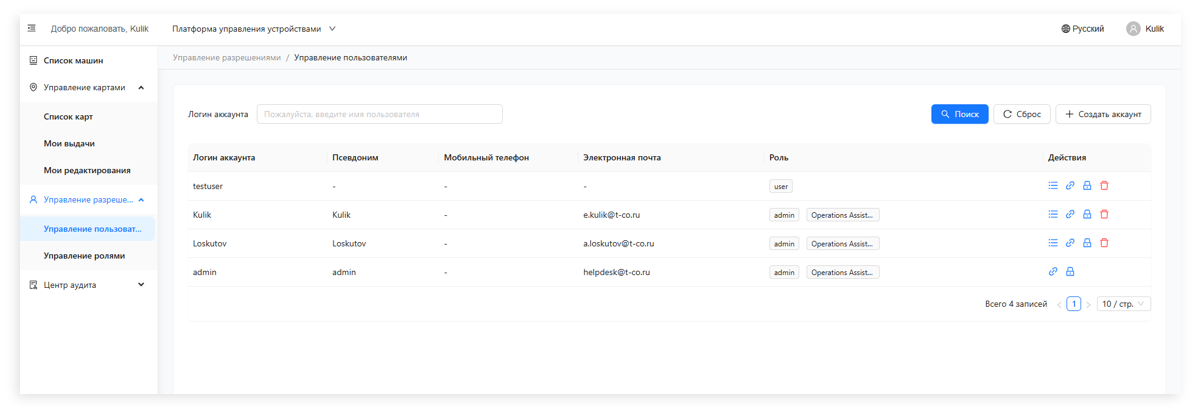Screen dimensions: 1195x414
Task: Open list icon for Loskutov row
Action: (1053, 242)
